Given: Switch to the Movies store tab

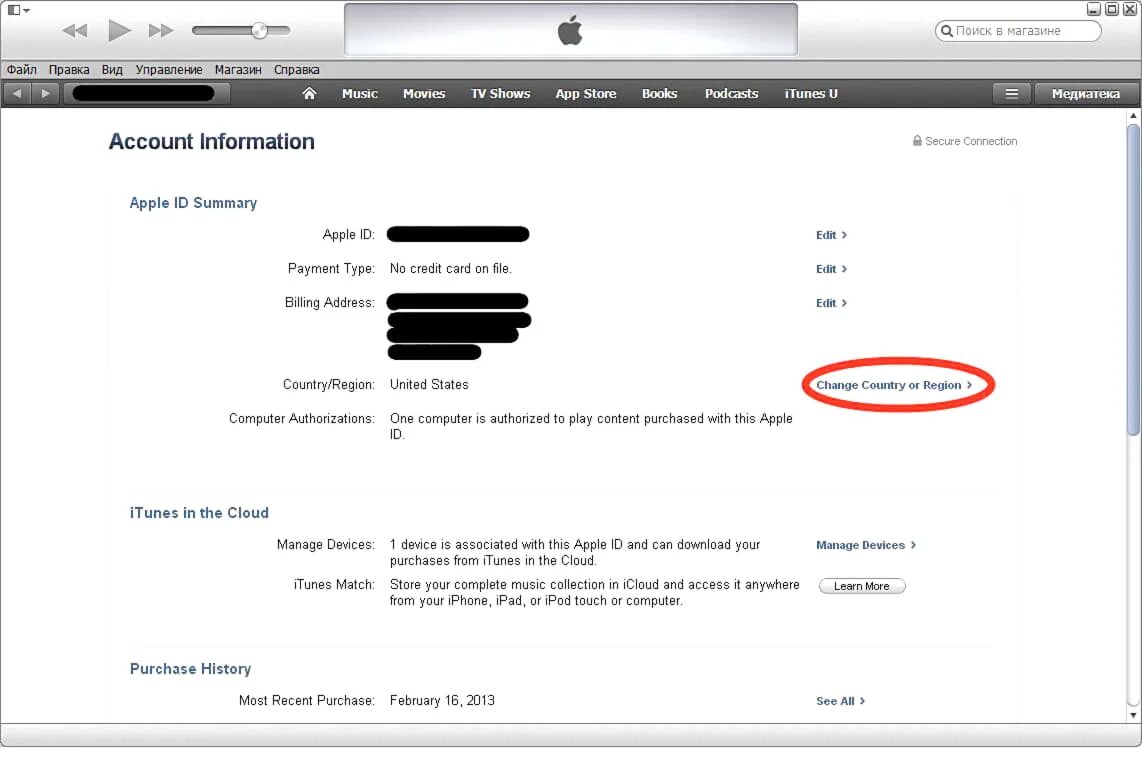Looking at the screenshot, I should pyautogui.click(x=424, y=94).
